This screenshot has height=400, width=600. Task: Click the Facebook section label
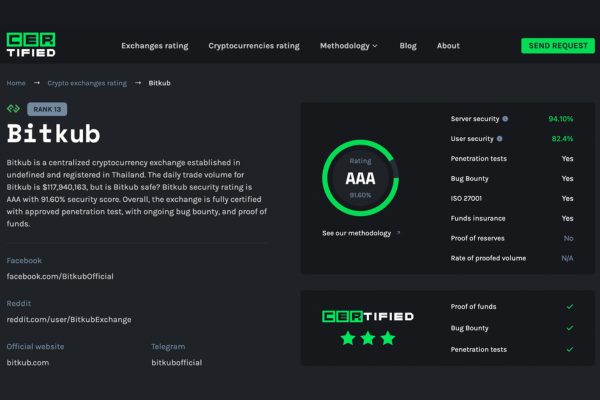[x=24, y=261]
